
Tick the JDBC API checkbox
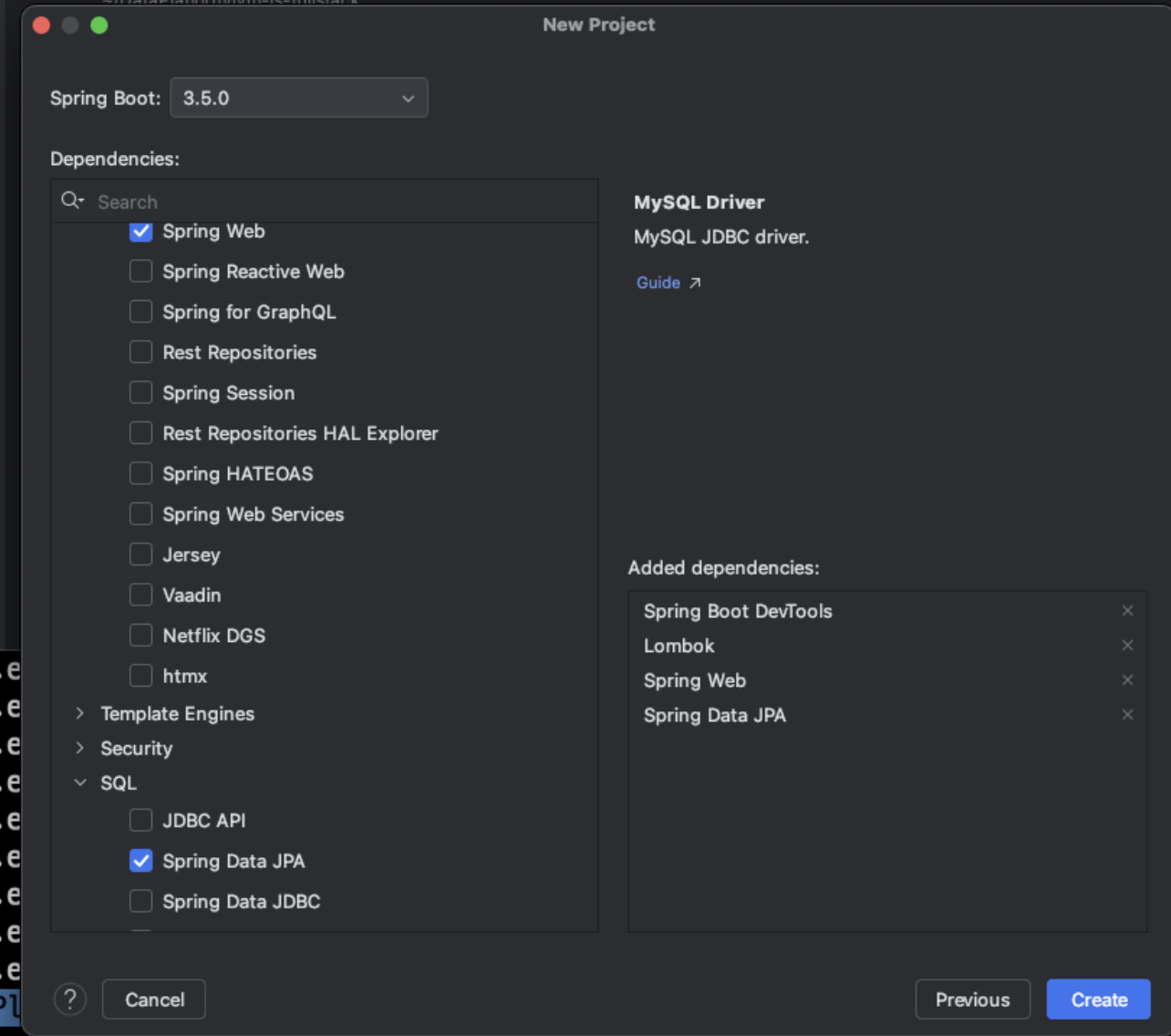click(x=141, y=821)
